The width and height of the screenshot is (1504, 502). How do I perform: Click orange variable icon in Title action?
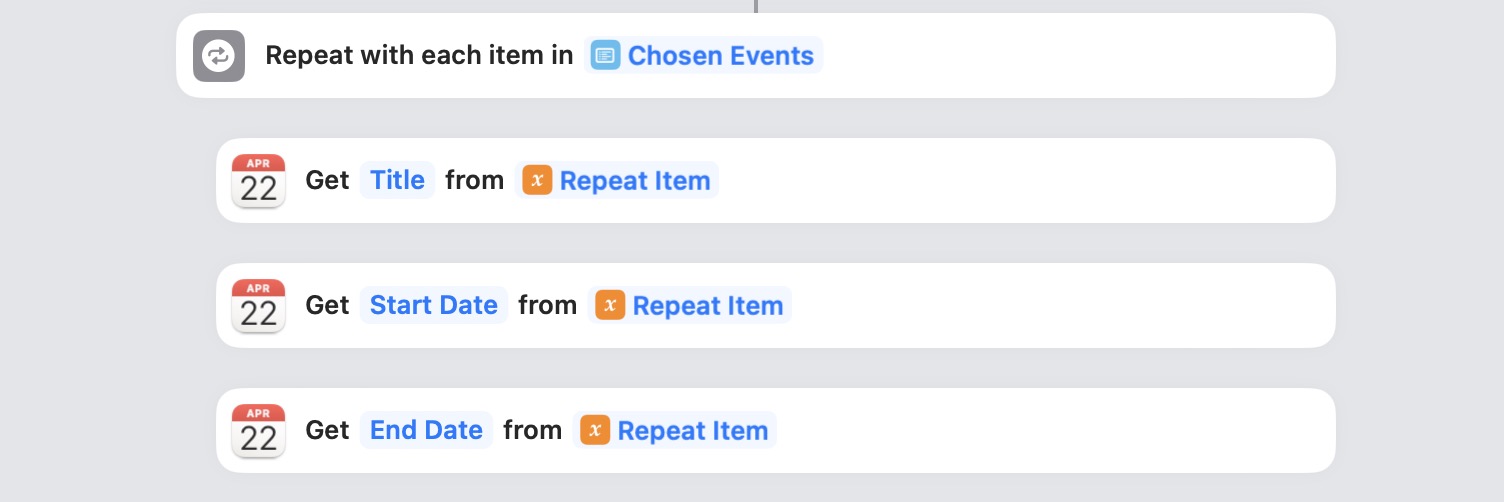pyautogui.click(x=537, y=180)
